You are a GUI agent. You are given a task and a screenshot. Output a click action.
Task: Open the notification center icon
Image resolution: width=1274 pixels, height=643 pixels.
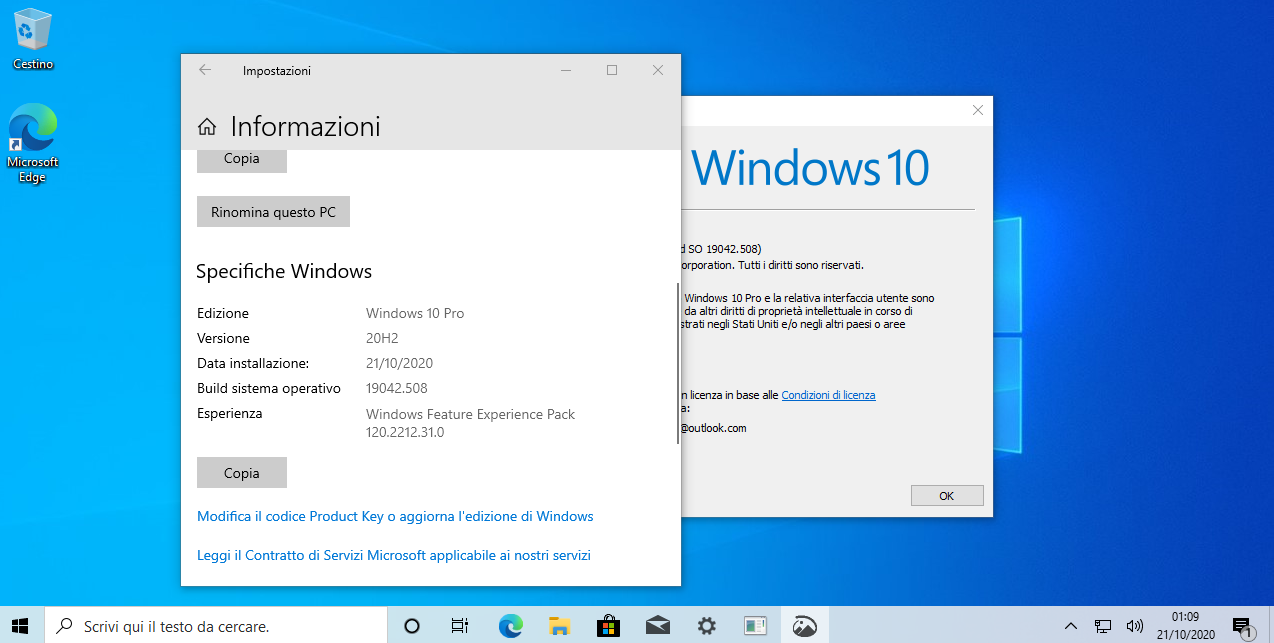pyautogui.click(x=1243, y=627)
